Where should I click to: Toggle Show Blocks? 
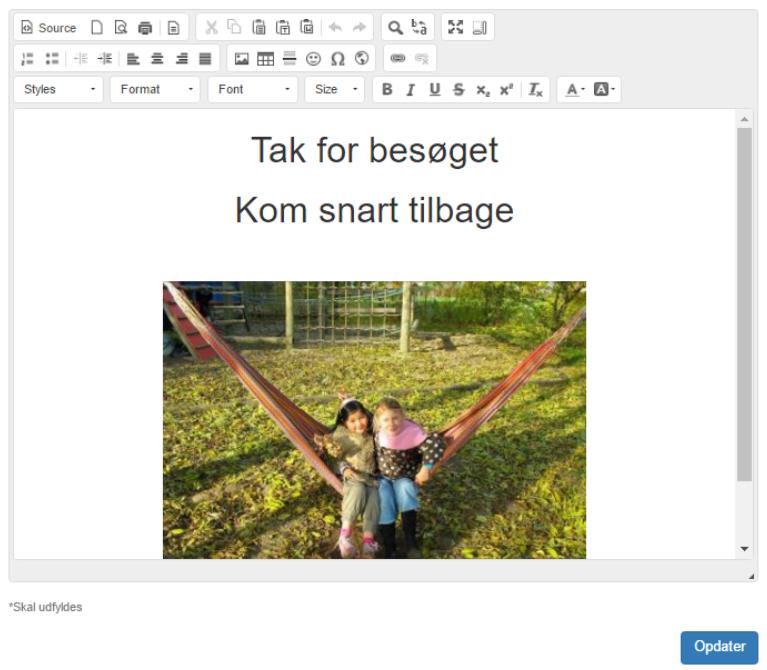click(x=479, y=27)
